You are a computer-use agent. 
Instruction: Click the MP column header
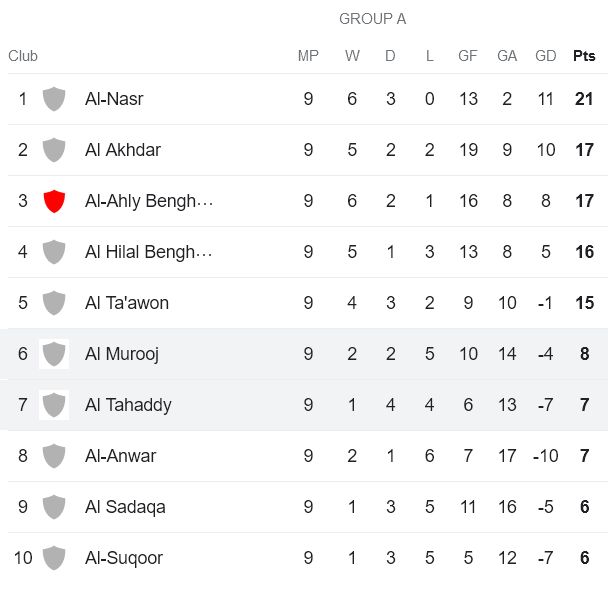coord(308,56)
